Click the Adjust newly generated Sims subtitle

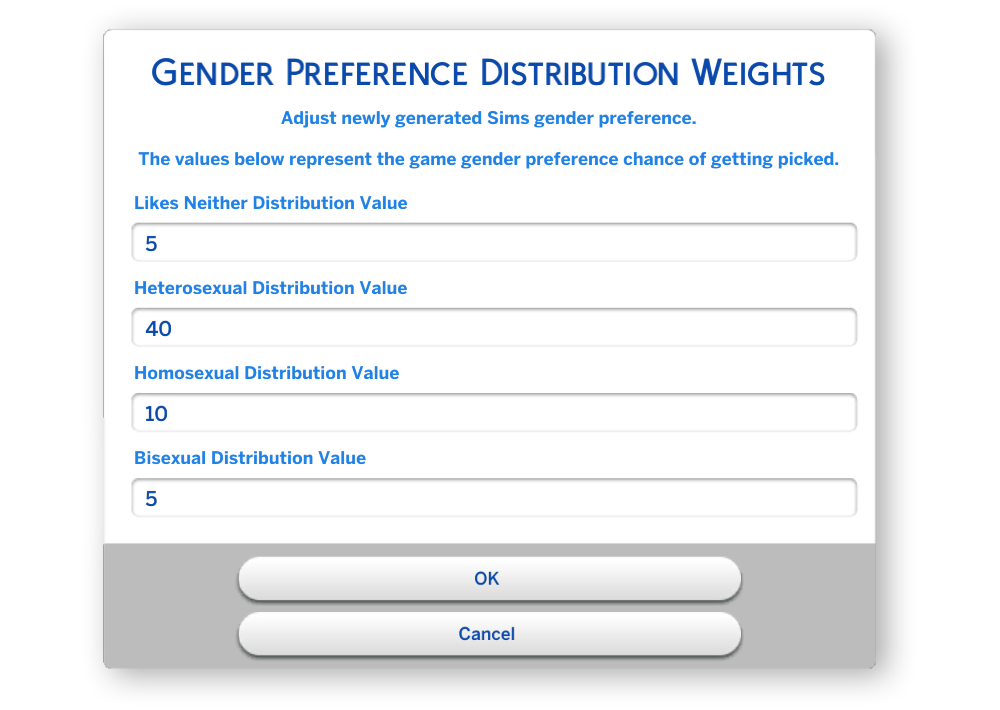tap(489, 118)
